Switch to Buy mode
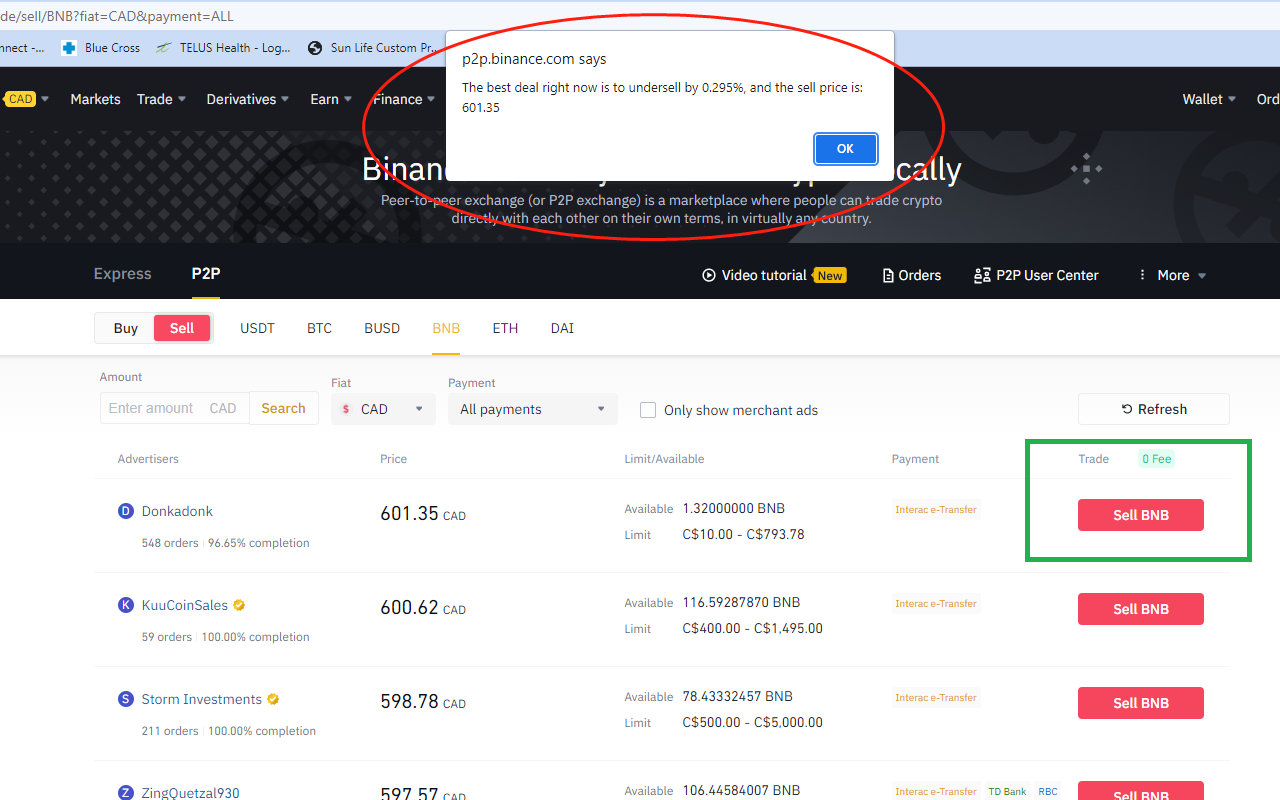 [125, 327]
